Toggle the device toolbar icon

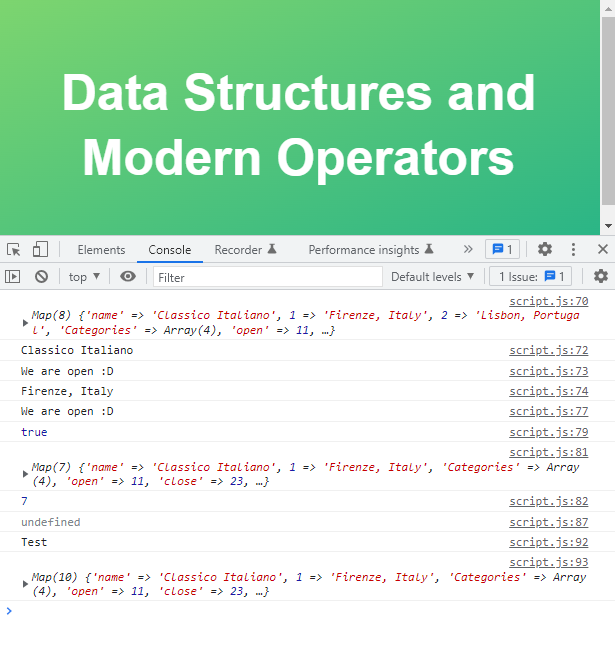tap(40, 249)
